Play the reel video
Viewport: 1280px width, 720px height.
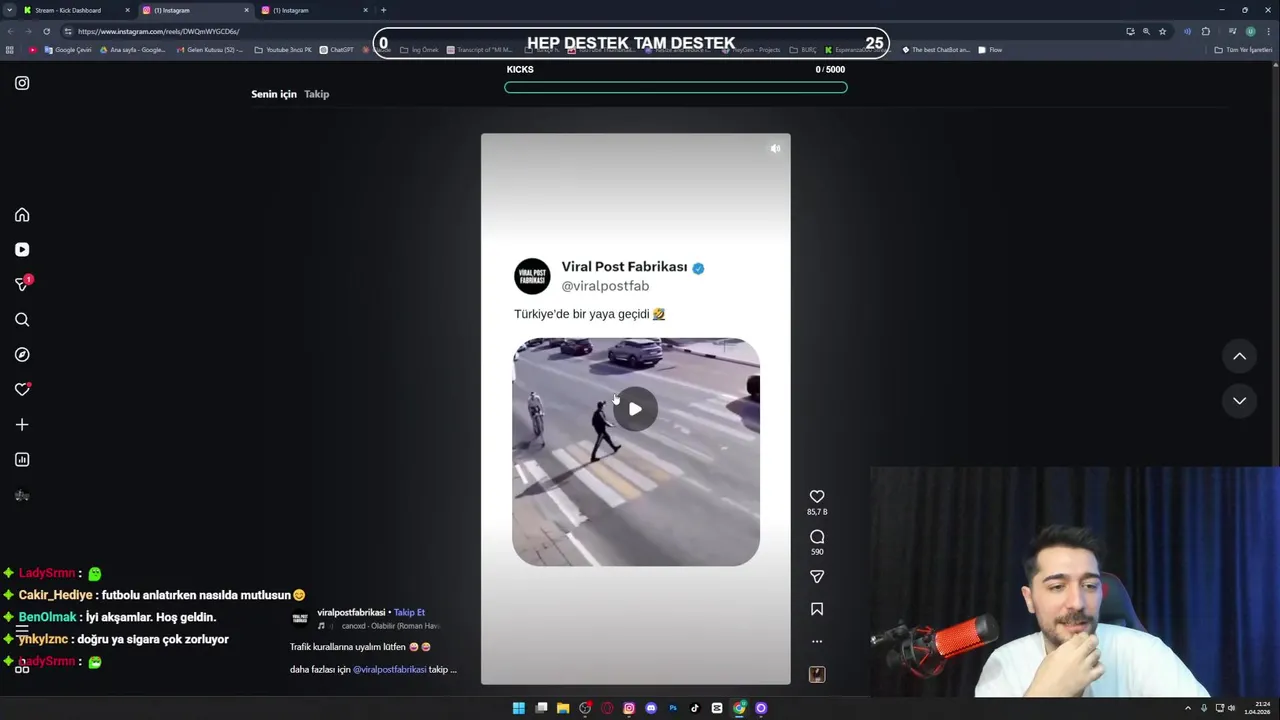(635, 409)
